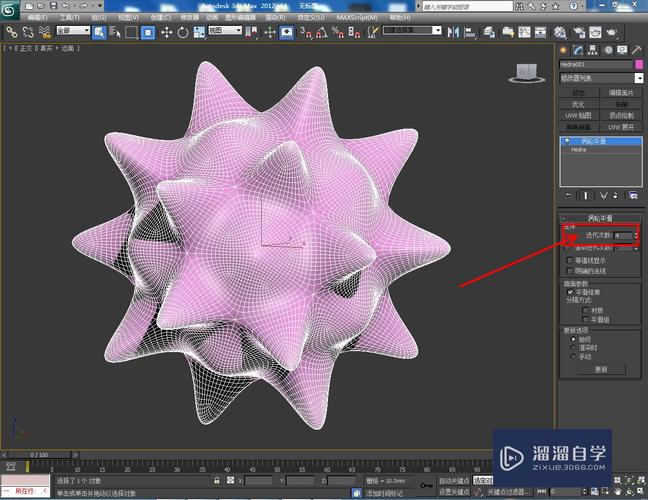Click Bind to Space Warp tool
The width and height of the screenshot is (648, 500).
[x=45, y=32]
